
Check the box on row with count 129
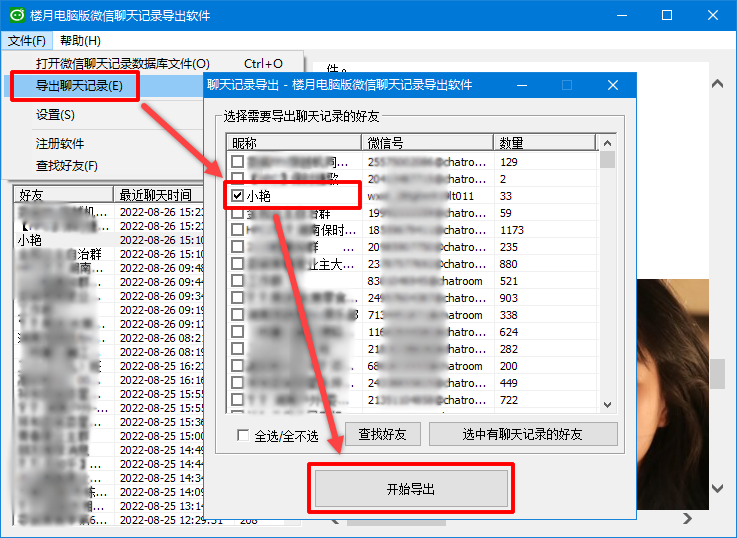coord(237,162)
